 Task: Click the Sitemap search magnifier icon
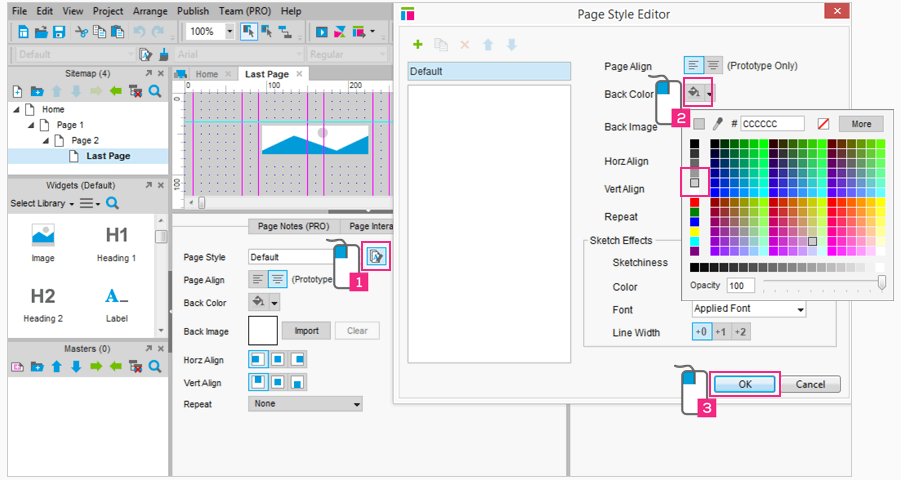pyautogui.click(x=155, y=91)
